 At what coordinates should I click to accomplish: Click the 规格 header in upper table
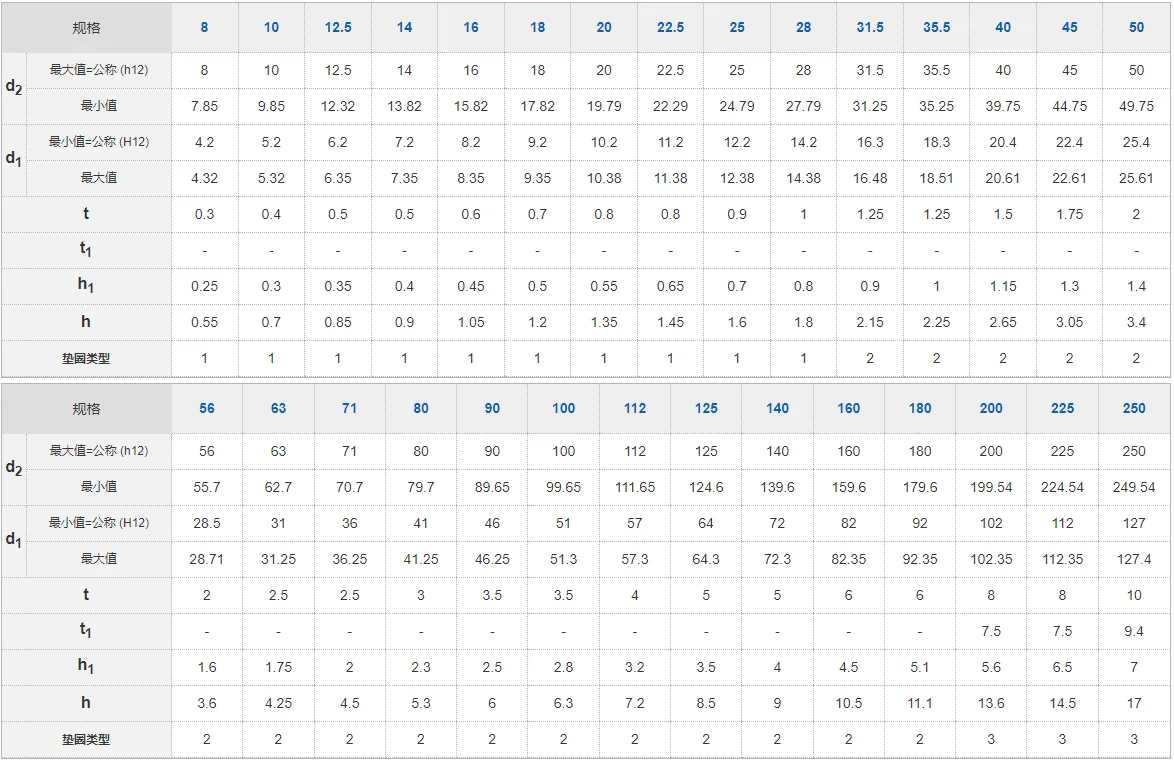pyautogui.click(x=86, y=27)
